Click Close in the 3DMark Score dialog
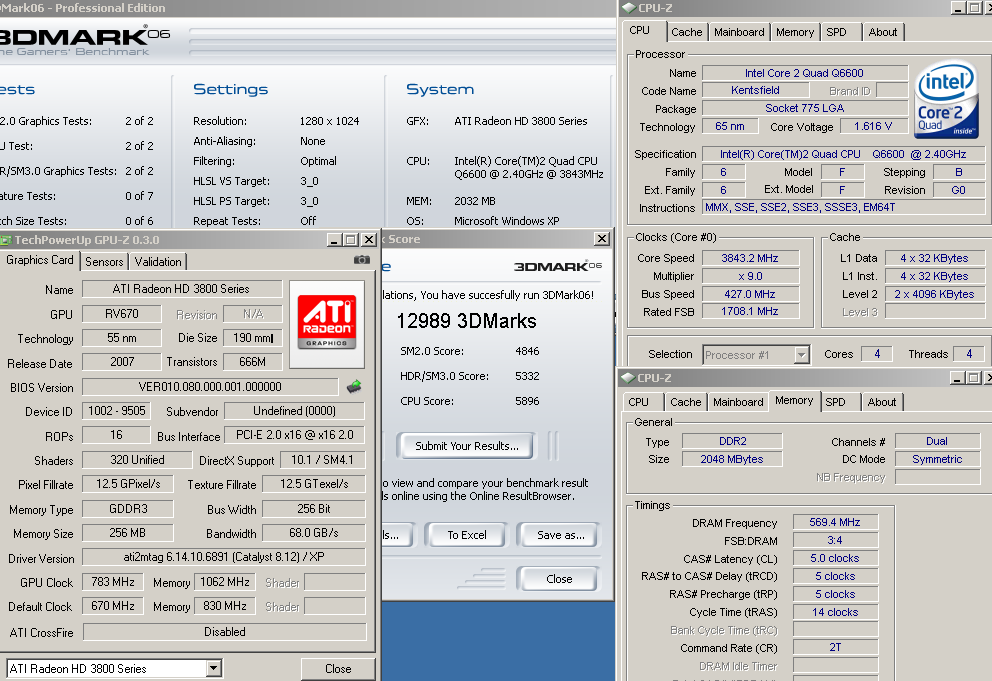 pyautogui.click(x=559, y=578)
